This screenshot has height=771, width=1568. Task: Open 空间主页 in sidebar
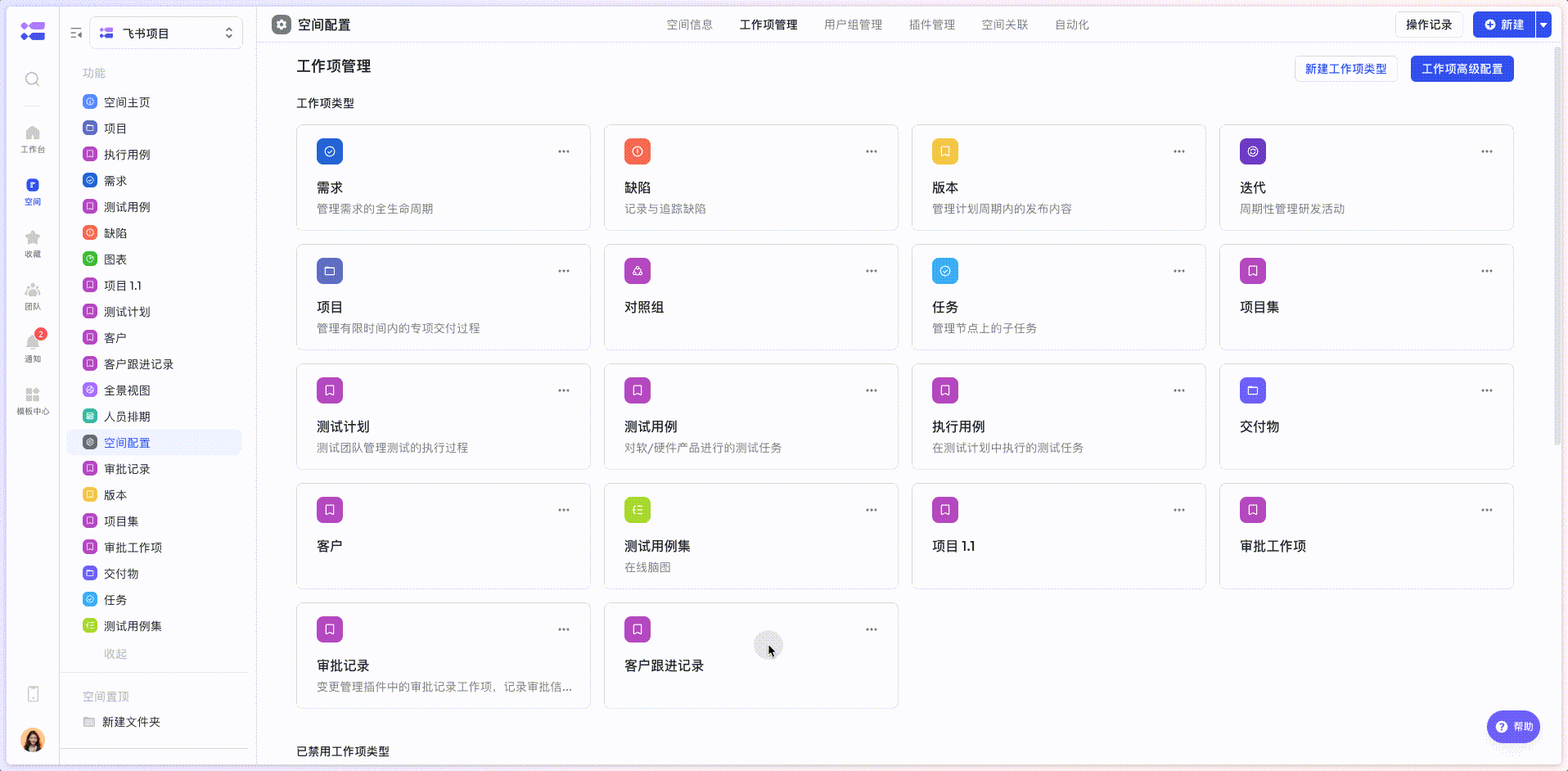tap(154, 102)
